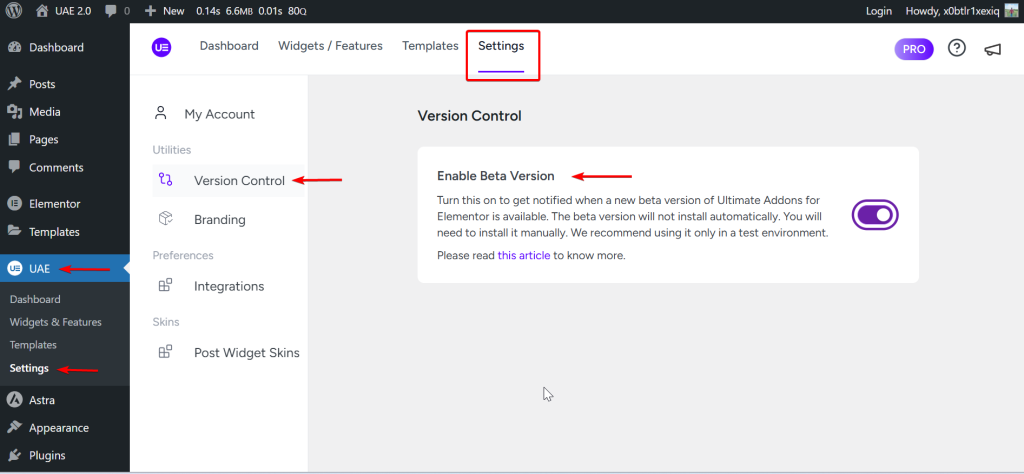Viewport: 1024px width, 474px height.
Task: Click the My Account person icon
Action: coord(161,113)
